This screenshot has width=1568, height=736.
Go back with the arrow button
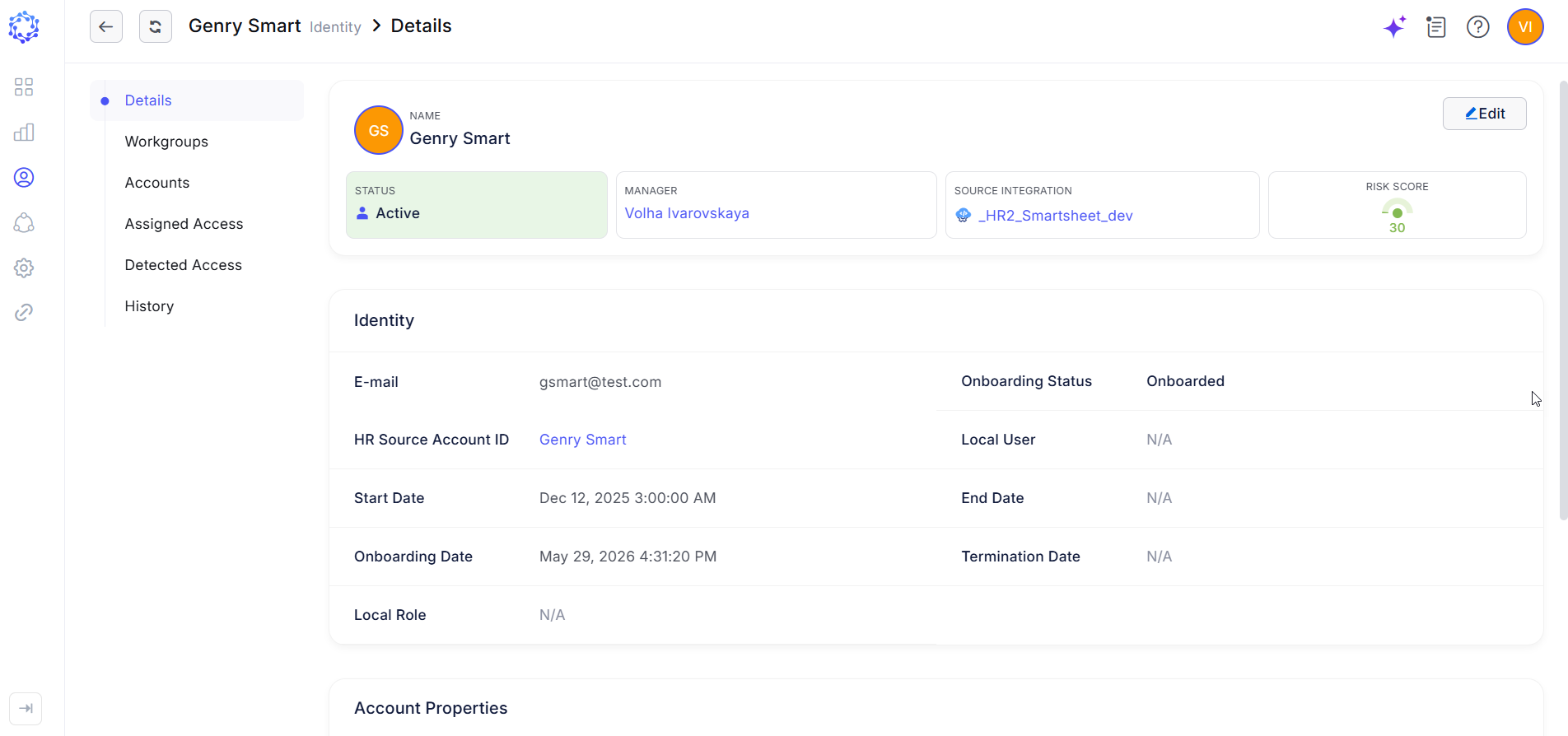tap(106, 26)
